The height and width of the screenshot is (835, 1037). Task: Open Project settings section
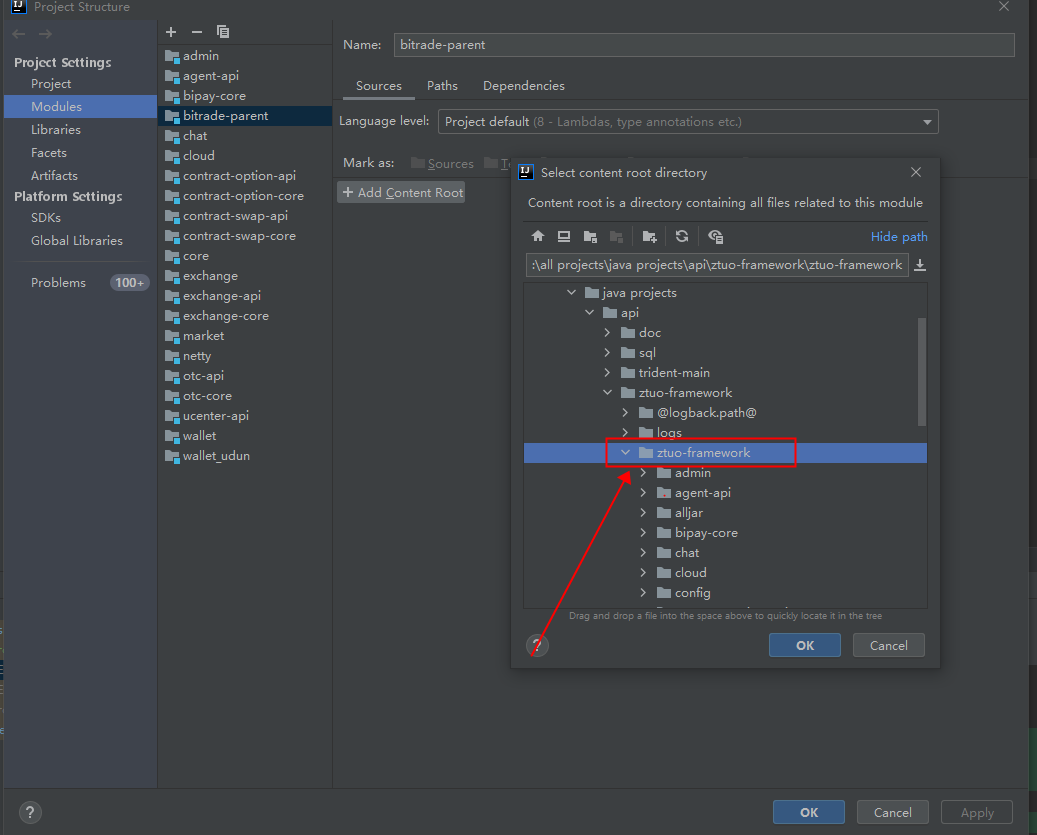click(51, 84)
